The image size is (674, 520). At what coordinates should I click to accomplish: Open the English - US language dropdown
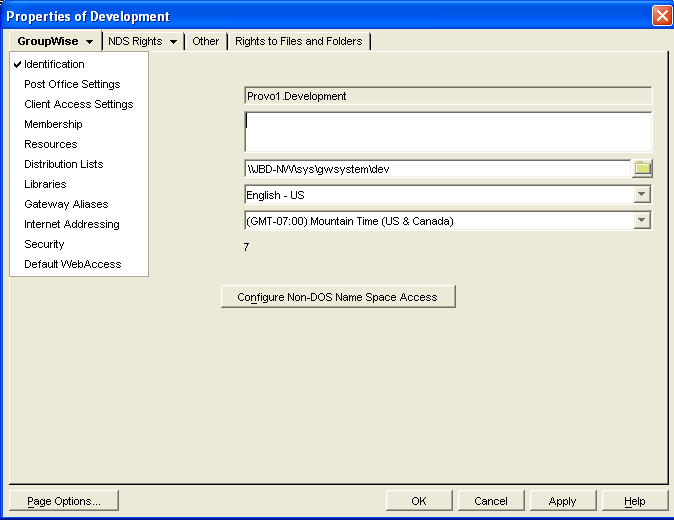[x=642, y=194]
